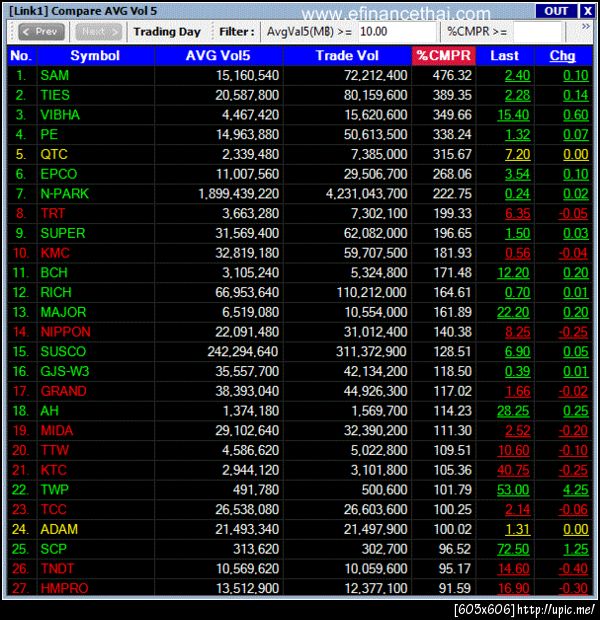Close the Compare AVG Vol 5 window
Screen dimensions: 600x620
tap(587, 11)
